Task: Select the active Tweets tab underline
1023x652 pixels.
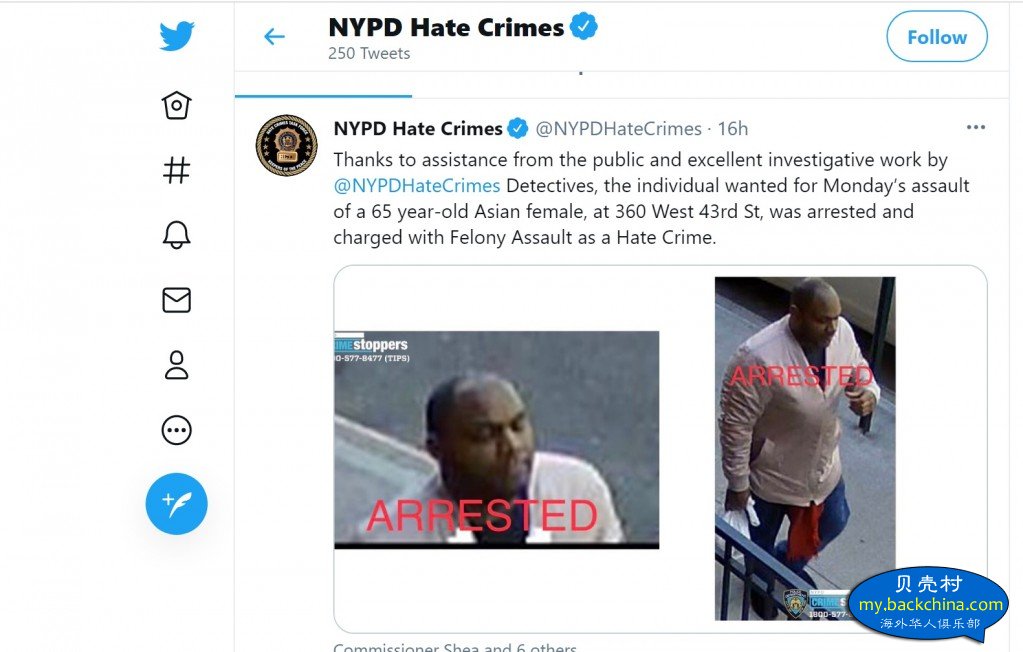Action: click(324, 96)
